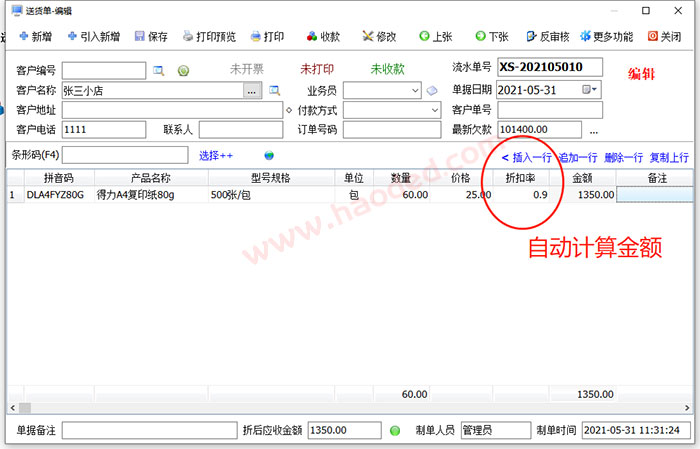Screen dimensions: 700x449
Task: Click the 修改 (Modify) toolbar button
Action: click(379, 37)
